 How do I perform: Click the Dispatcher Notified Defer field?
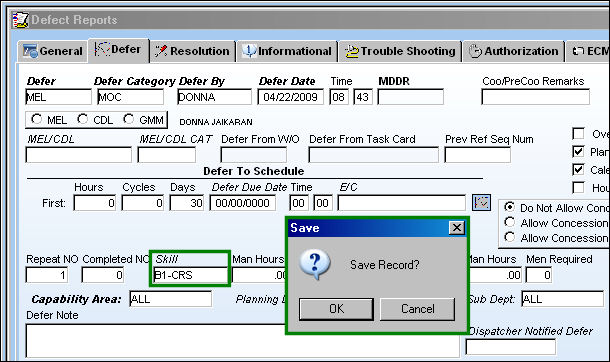[510, 347]
